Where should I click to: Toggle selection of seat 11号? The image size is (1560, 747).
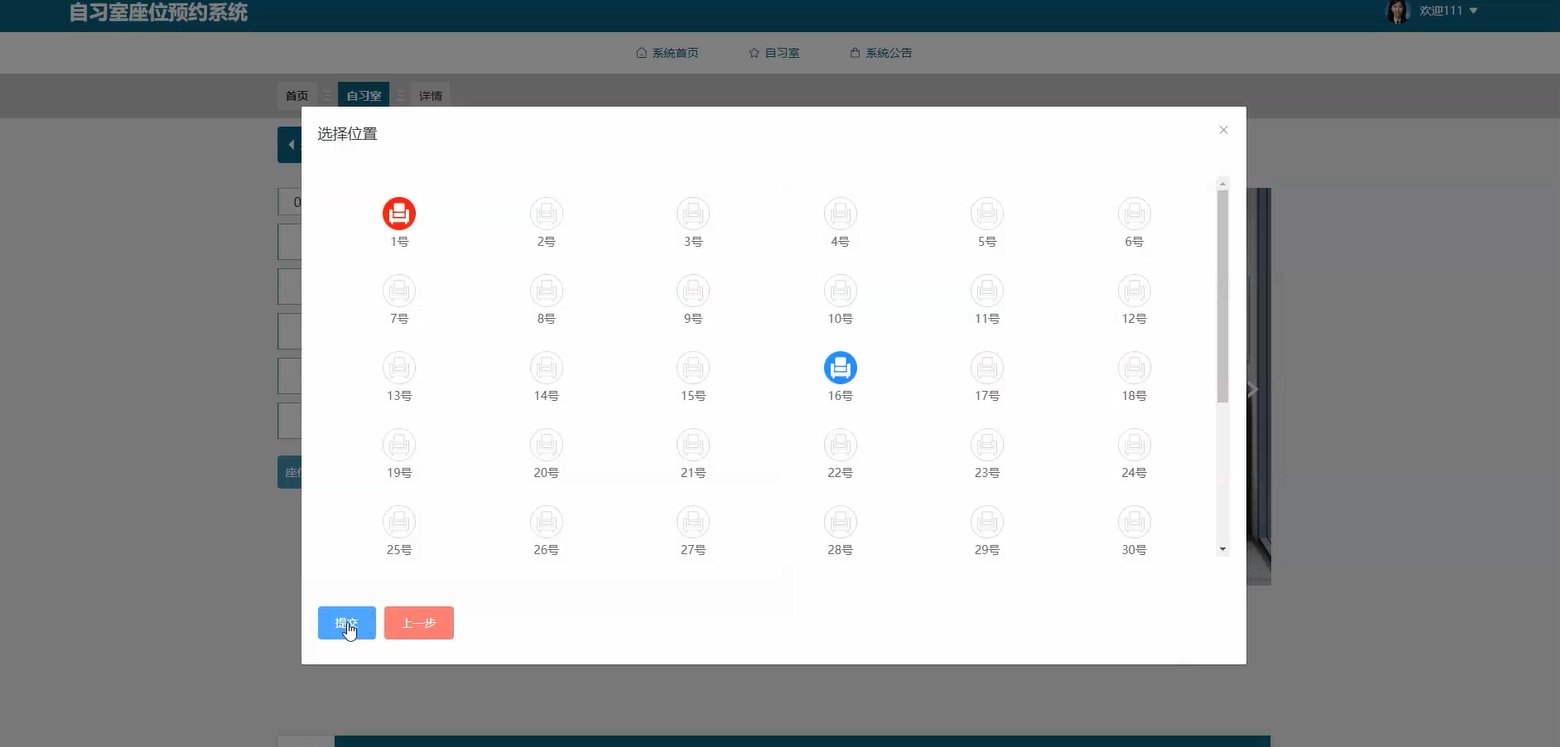tap(987, 290)
